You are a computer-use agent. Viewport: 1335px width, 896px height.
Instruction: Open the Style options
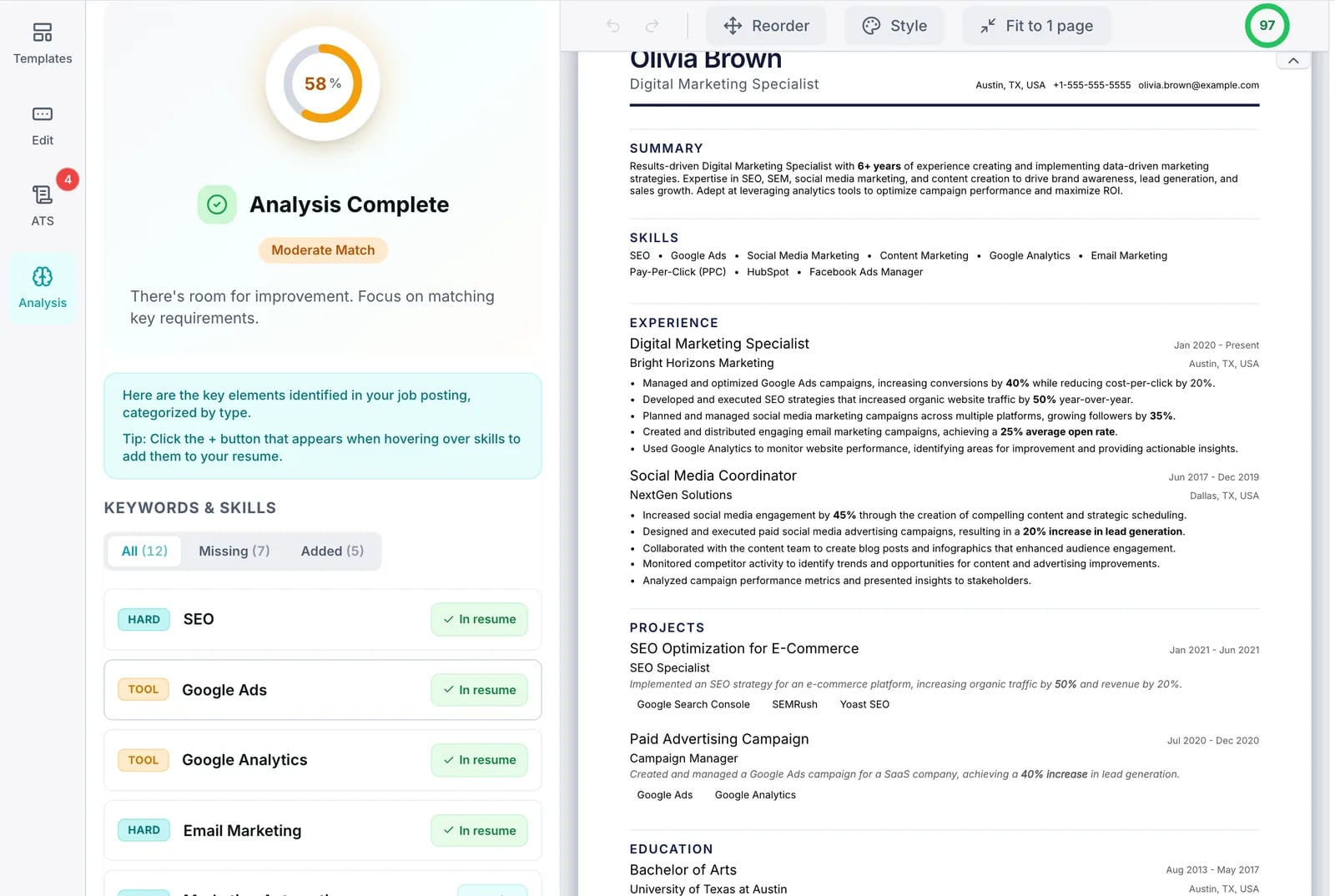pos(894,26)
